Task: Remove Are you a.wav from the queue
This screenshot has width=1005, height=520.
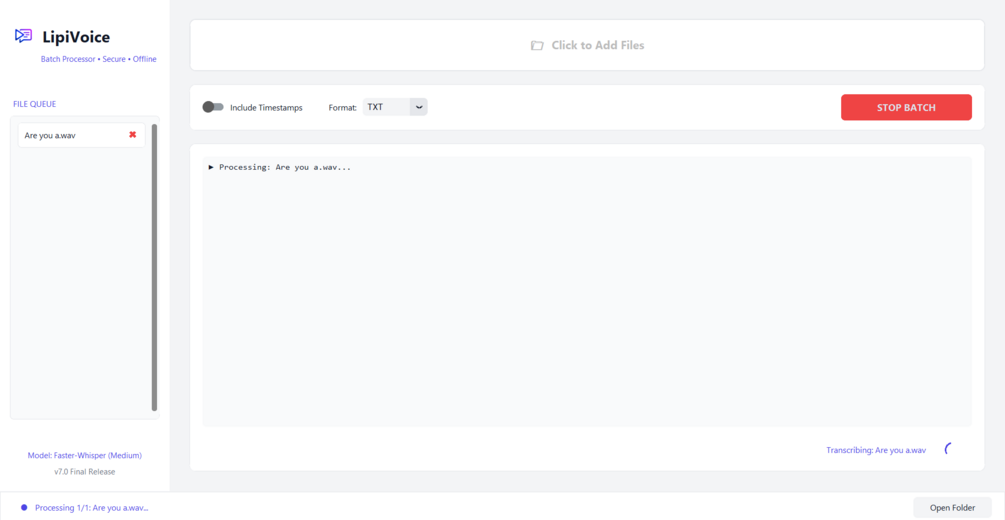Action: coord(133,135)
